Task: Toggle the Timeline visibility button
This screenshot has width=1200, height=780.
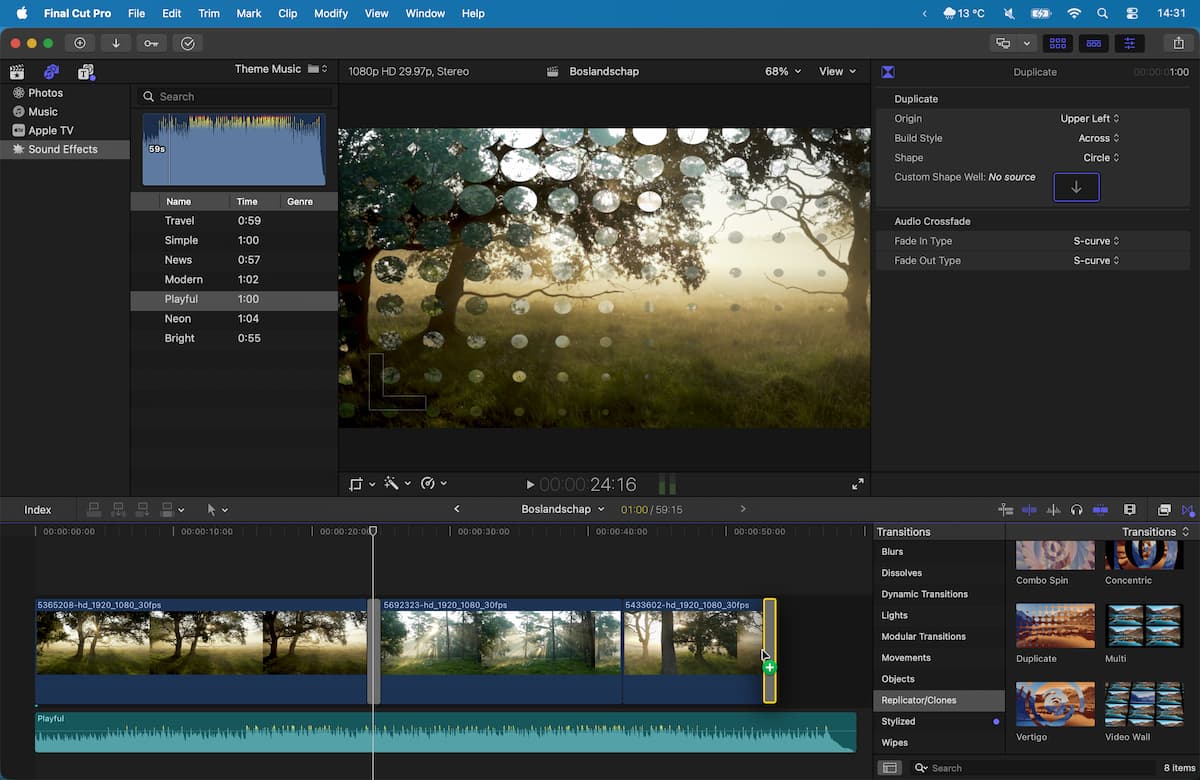Action: 1094,43
